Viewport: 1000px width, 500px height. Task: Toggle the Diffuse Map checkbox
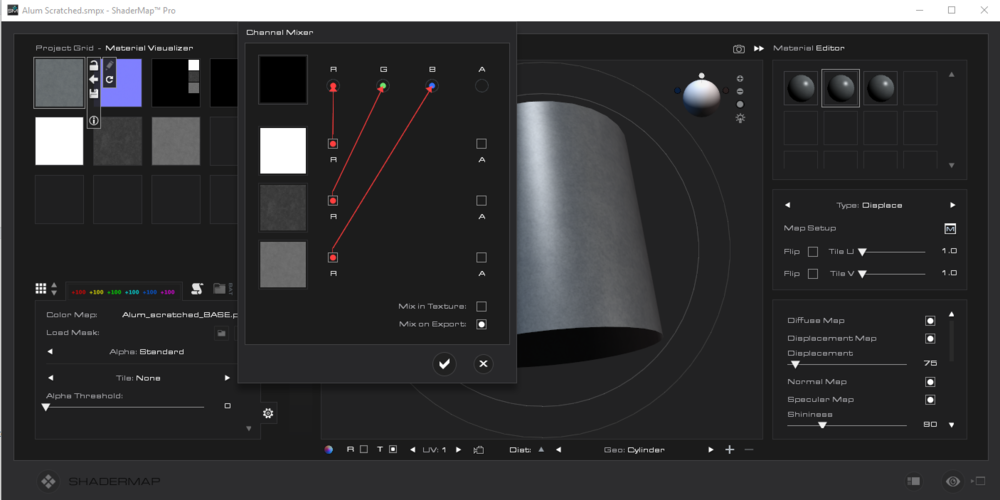(x=930, y=321)
